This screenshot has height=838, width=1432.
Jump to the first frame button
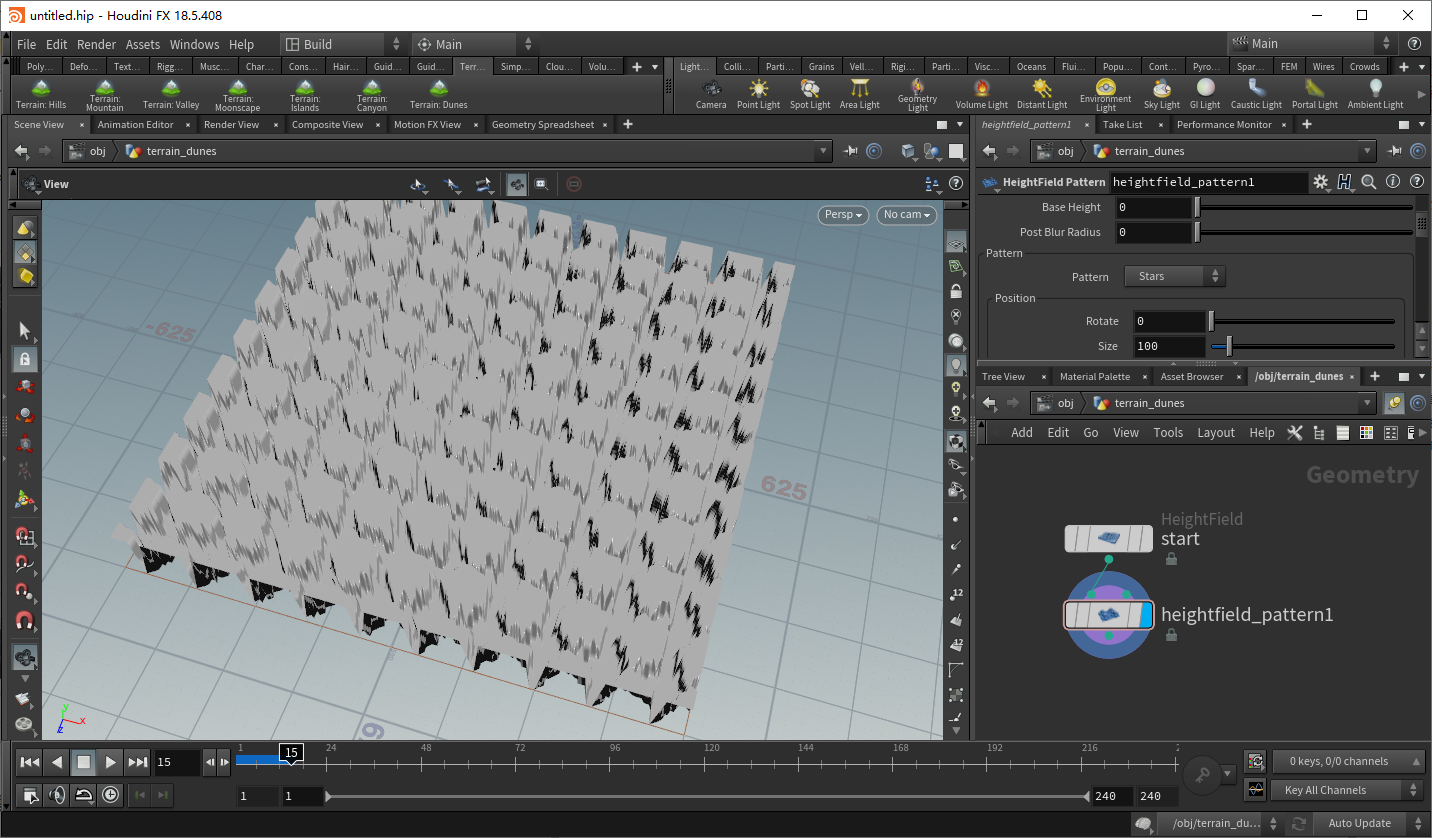coord(30,762)
